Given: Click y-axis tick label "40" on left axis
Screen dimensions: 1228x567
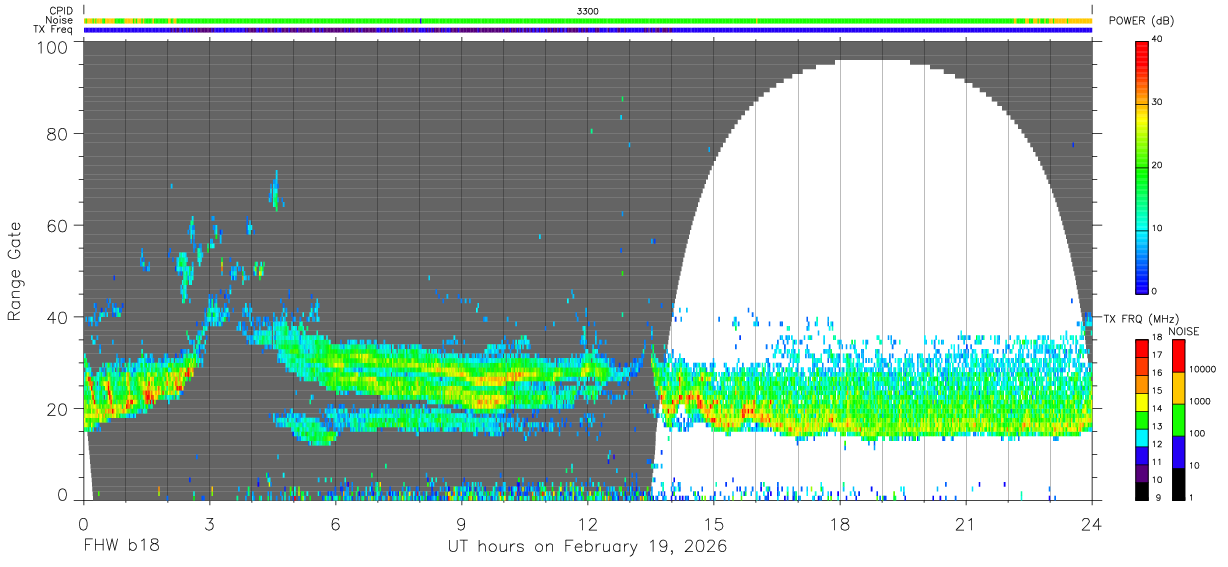Looking at the screenshot, I should pyautogui.click(x=59, y=317).
